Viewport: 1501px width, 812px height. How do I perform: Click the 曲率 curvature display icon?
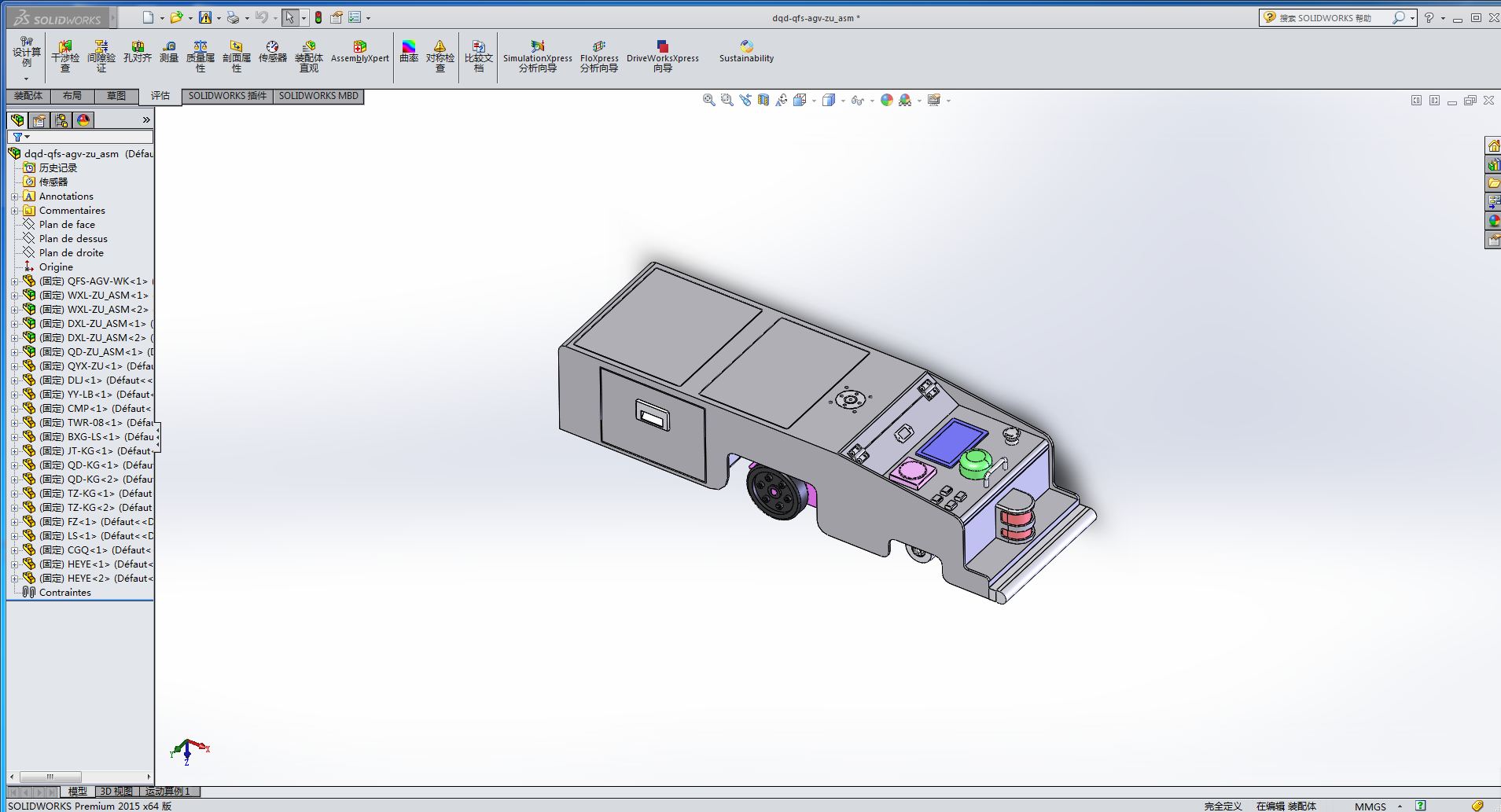409,52
